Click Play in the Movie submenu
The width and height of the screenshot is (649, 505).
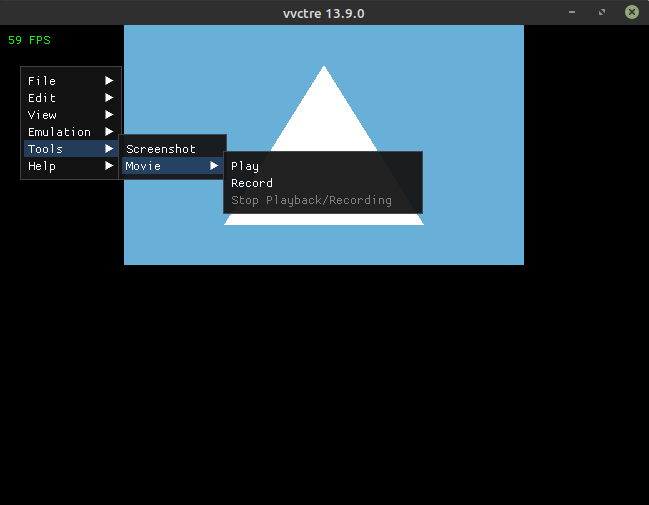pos(323,166)
